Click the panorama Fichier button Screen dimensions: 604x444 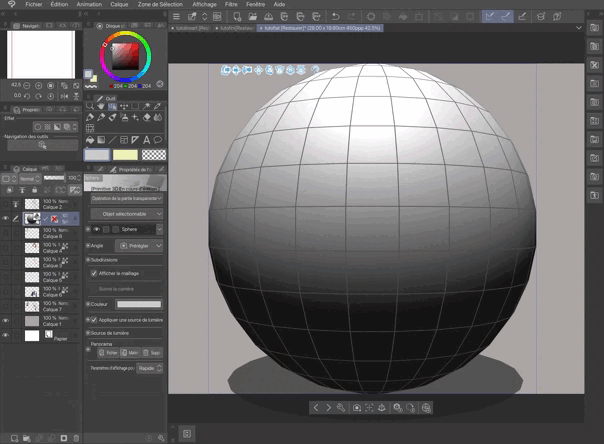click(110, 352)
